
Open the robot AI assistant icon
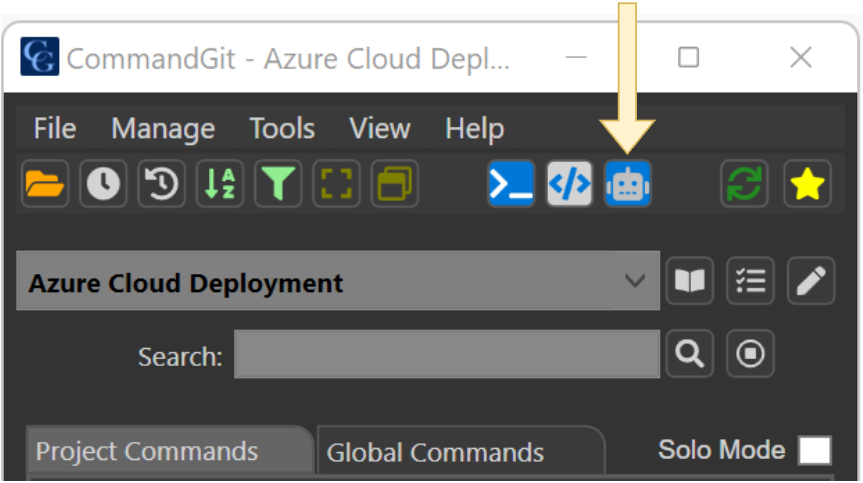click(628, 184)
